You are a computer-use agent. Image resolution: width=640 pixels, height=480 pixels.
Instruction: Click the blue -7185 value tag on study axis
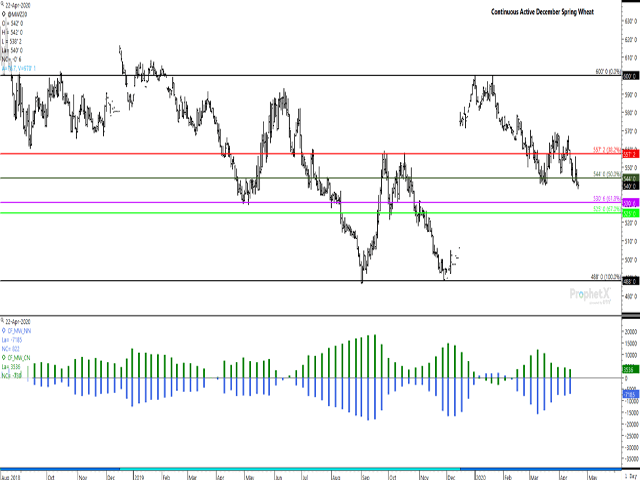[630, 394]
